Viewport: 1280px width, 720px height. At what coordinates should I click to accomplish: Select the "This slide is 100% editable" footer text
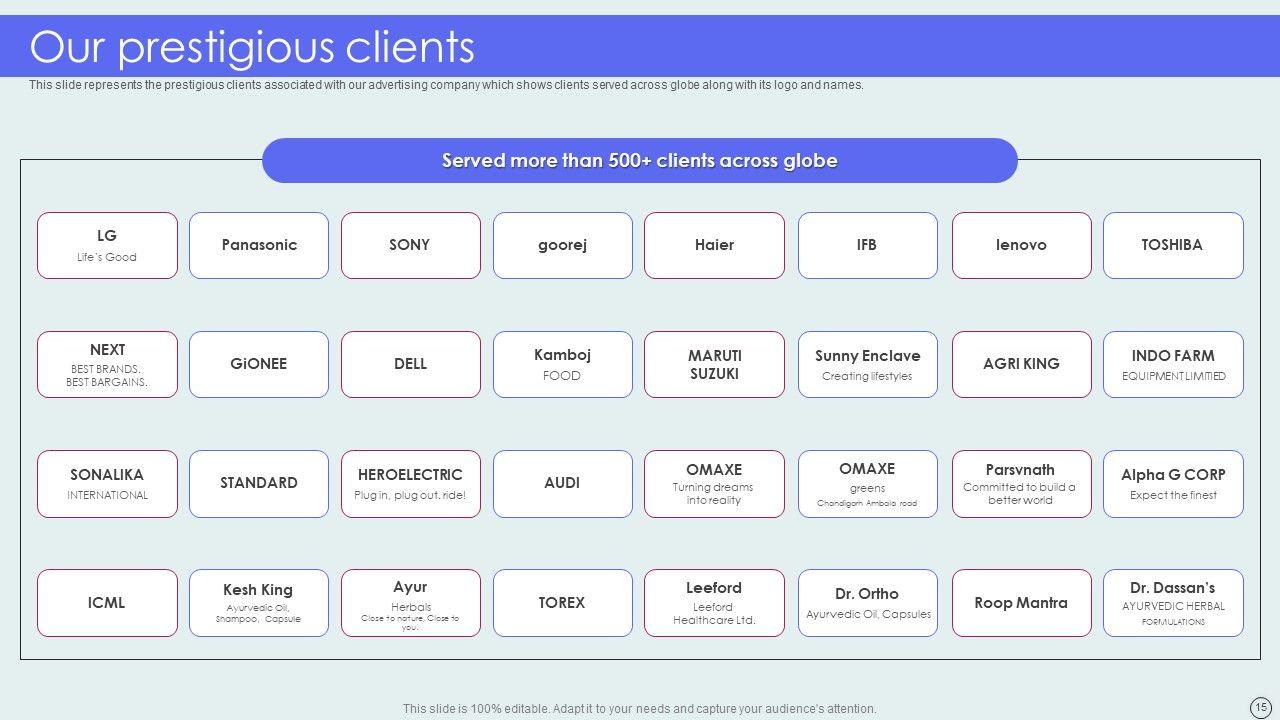coord(640,709)
